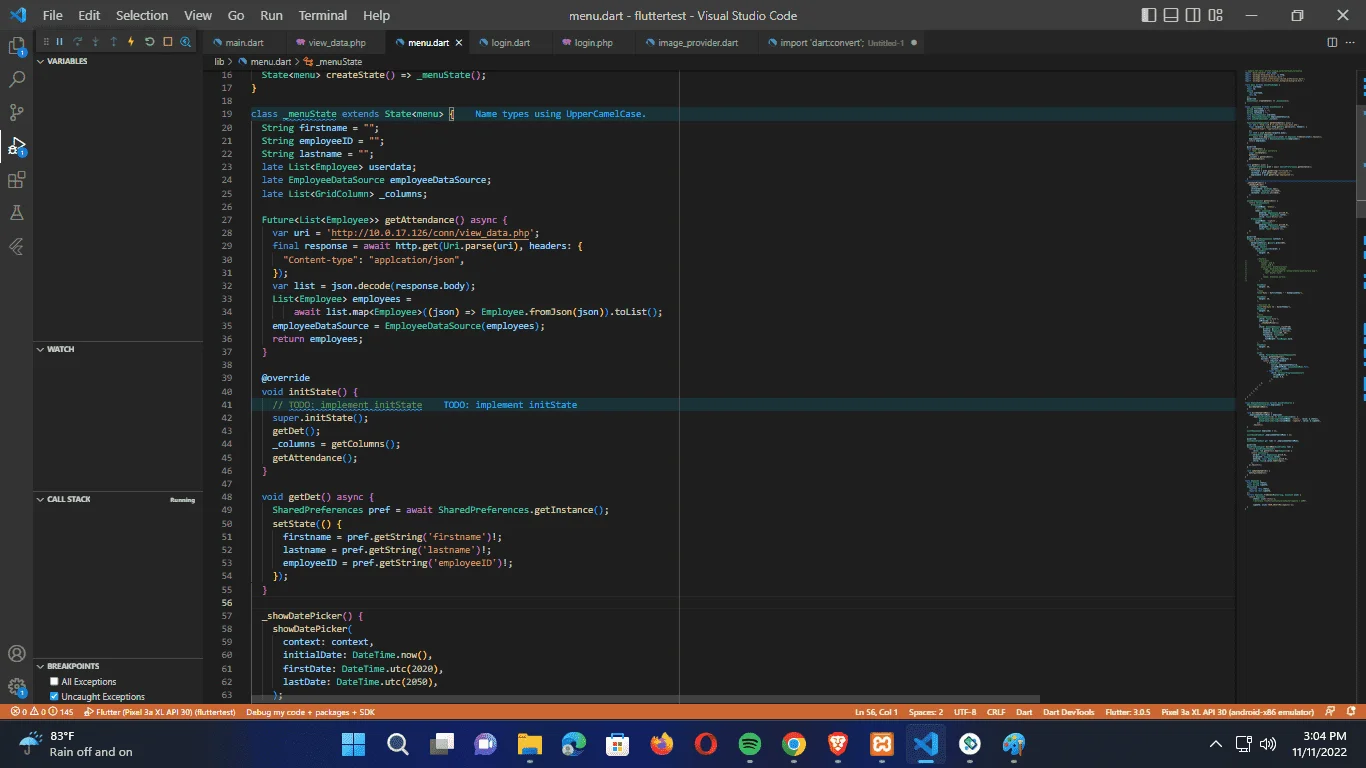Collapse the Call Stack section
Image resolution: width=1366 pixels, height=768 pixels.
(117, 499)
